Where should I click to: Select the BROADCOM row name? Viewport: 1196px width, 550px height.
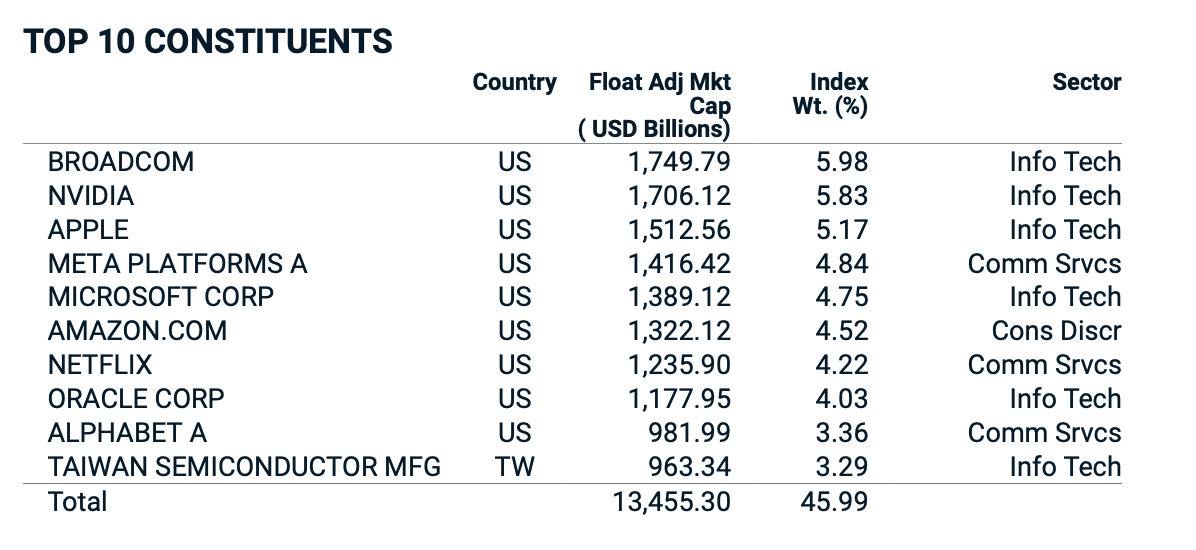pos(121,162)
